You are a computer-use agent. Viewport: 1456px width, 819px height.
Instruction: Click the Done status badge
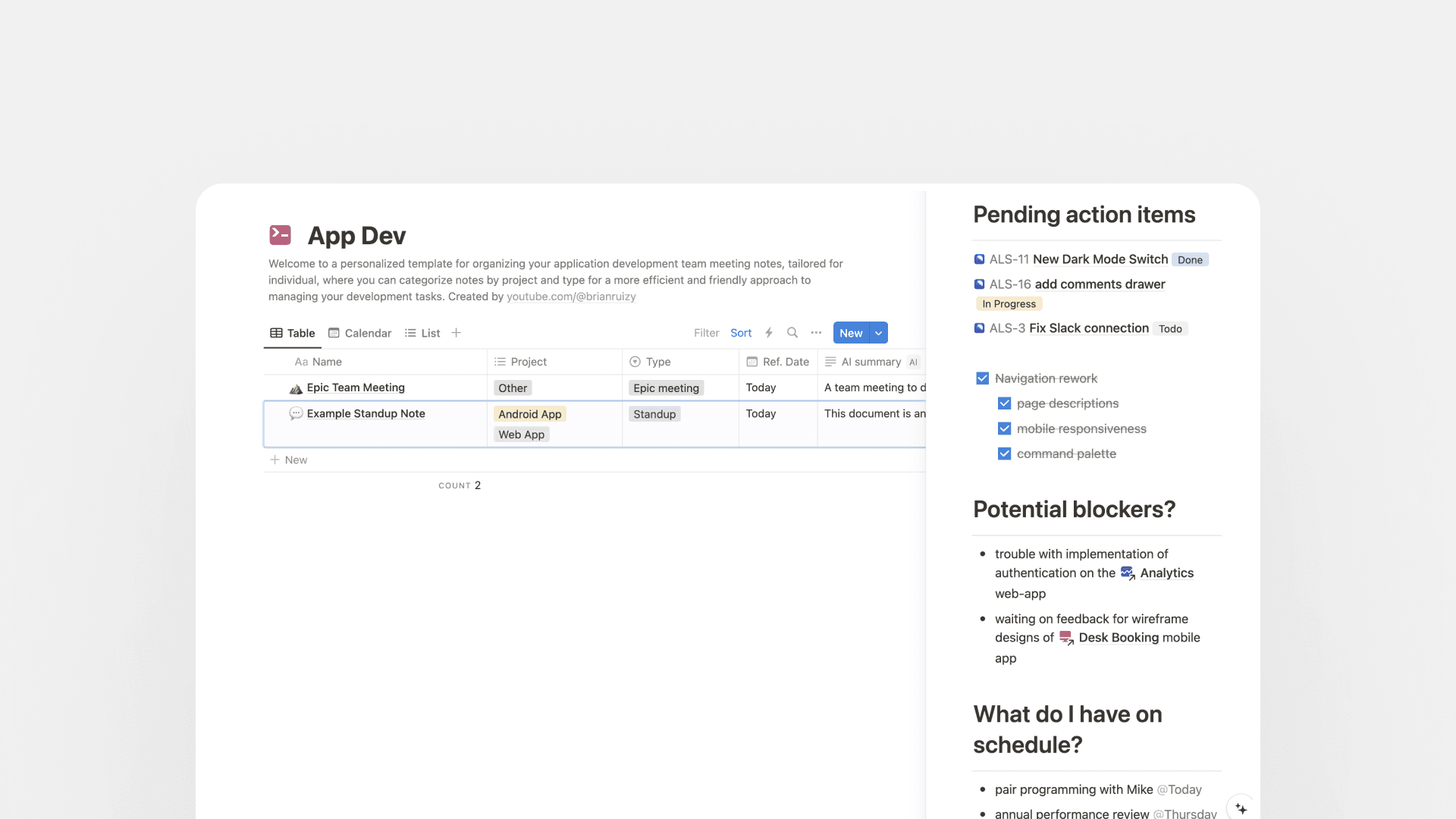[1190, 260]
